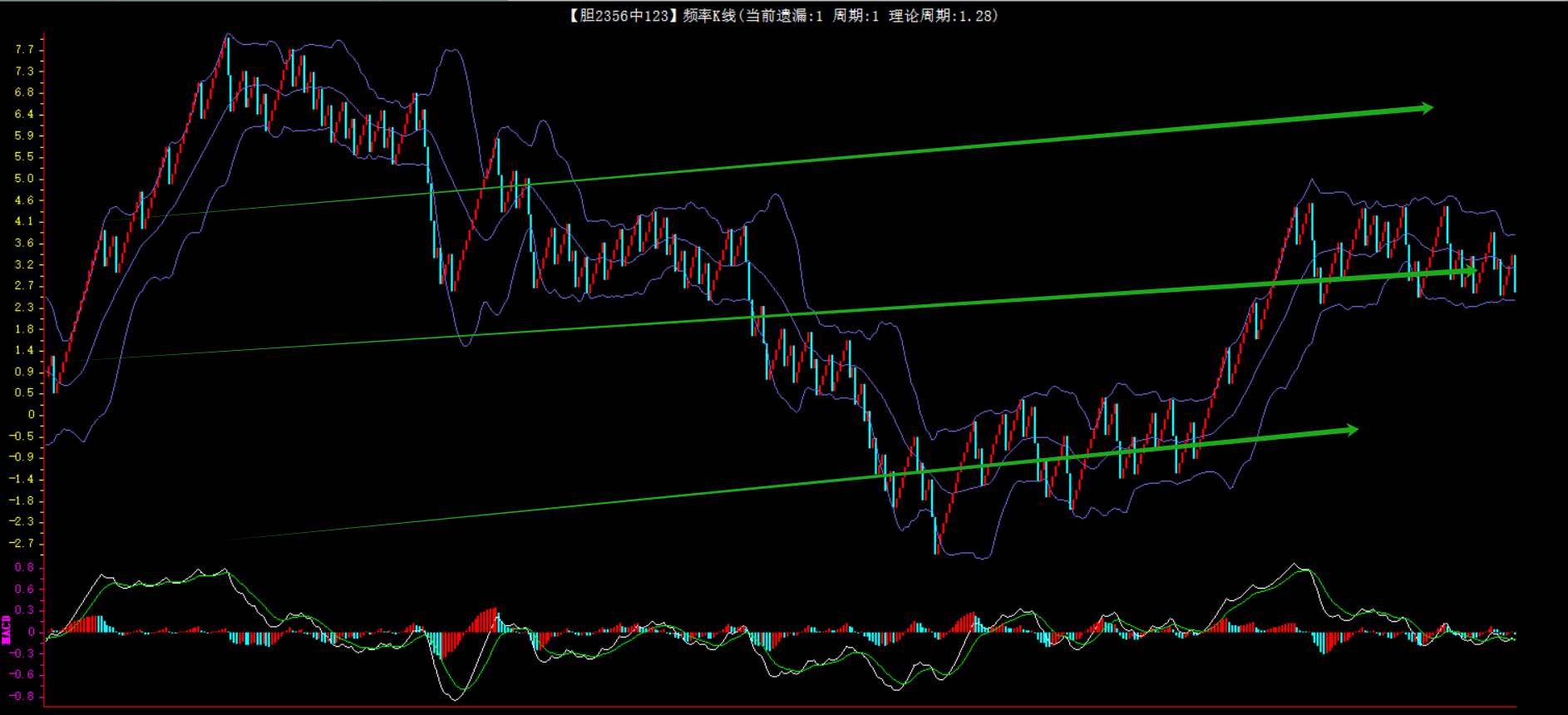Click the 5.0 label on the price axis
The image size is (1568, 715).
(x=24, y=179)
